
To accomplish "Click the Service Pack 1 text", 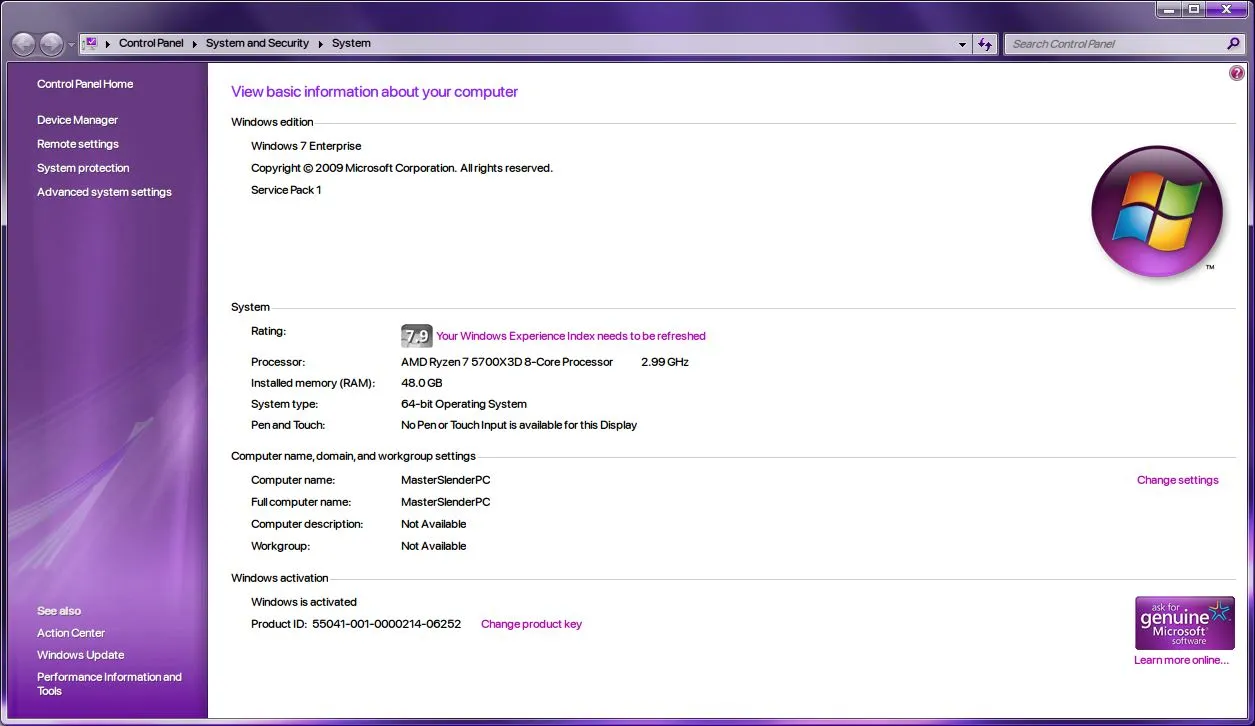I will (x=286, y=190).
